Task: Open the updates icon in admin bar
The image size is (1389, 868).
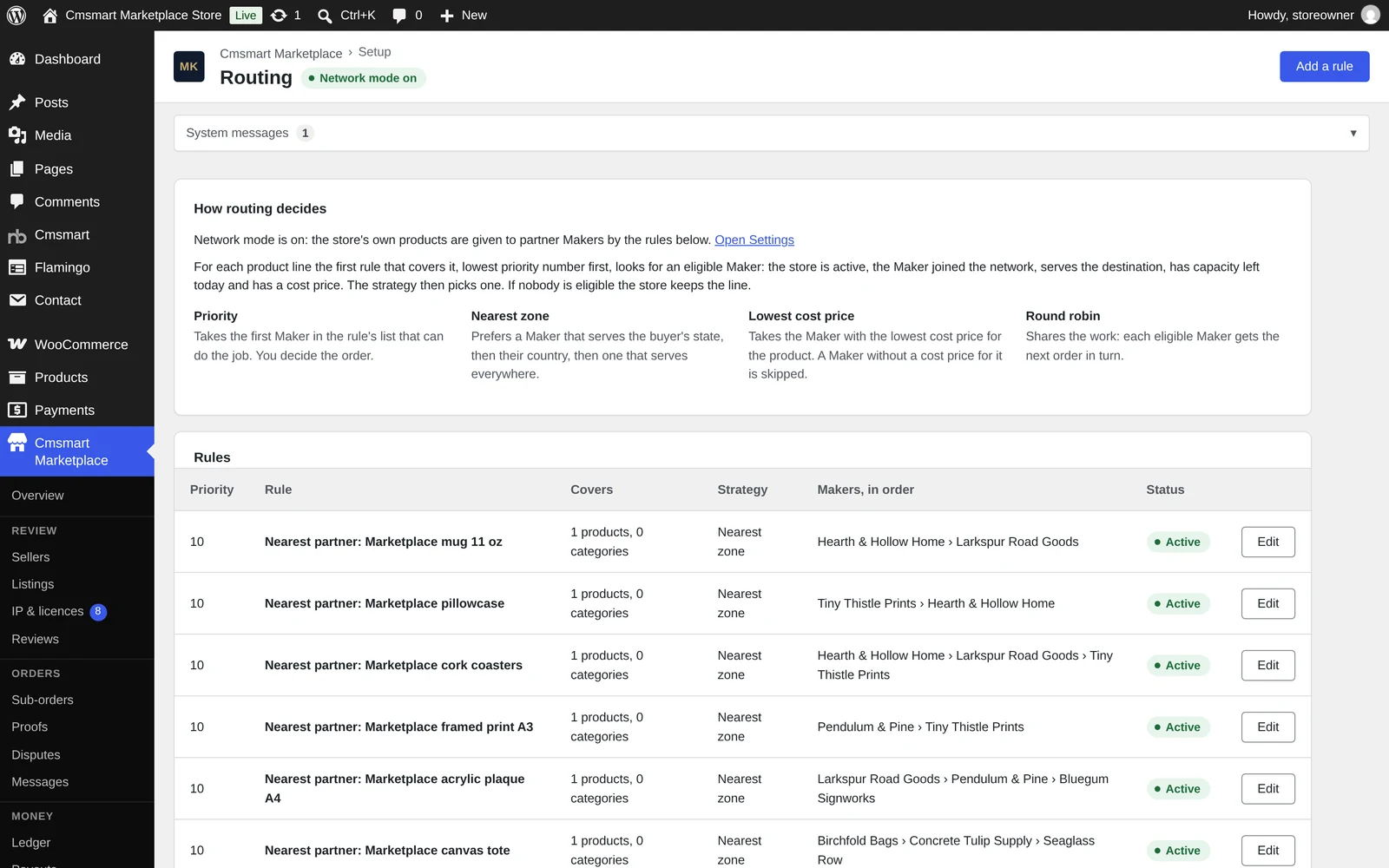Action: [279, 16]
